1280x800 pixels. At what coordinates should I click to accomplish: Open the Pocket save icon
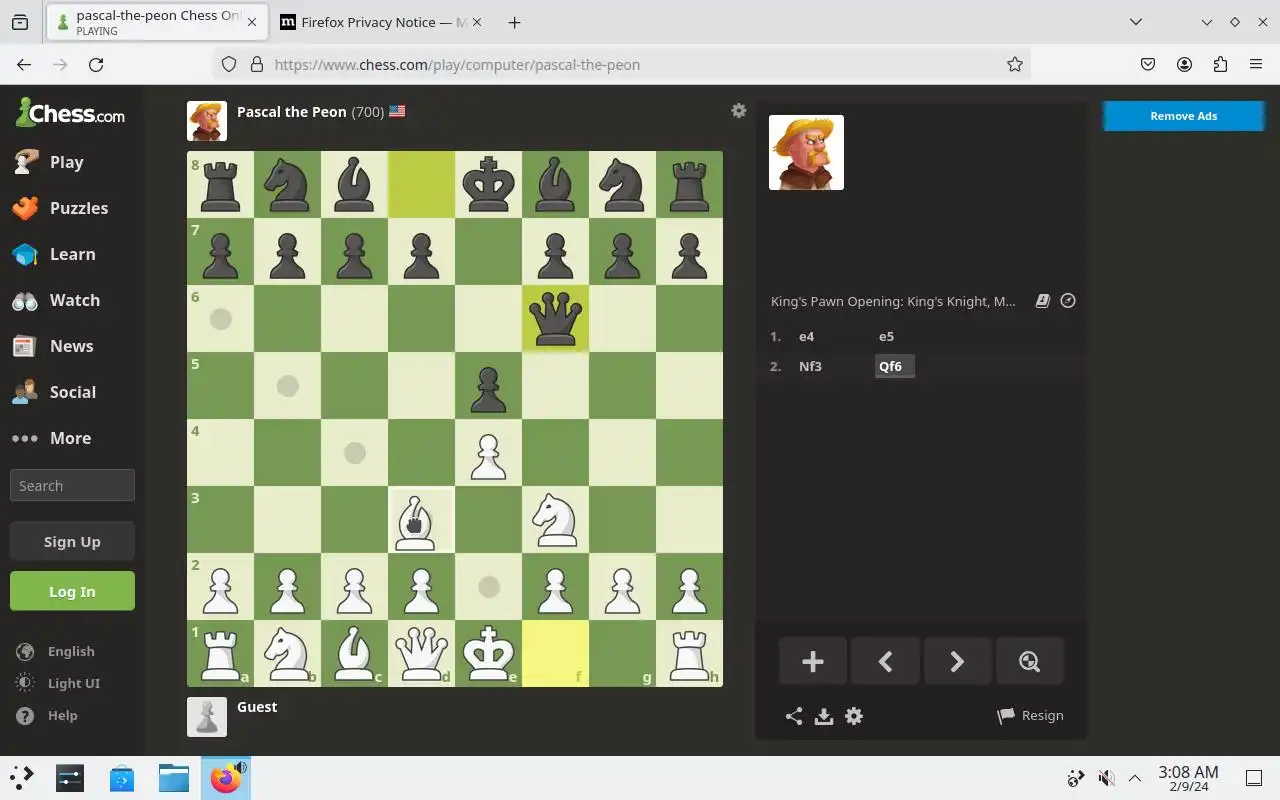1148,64
